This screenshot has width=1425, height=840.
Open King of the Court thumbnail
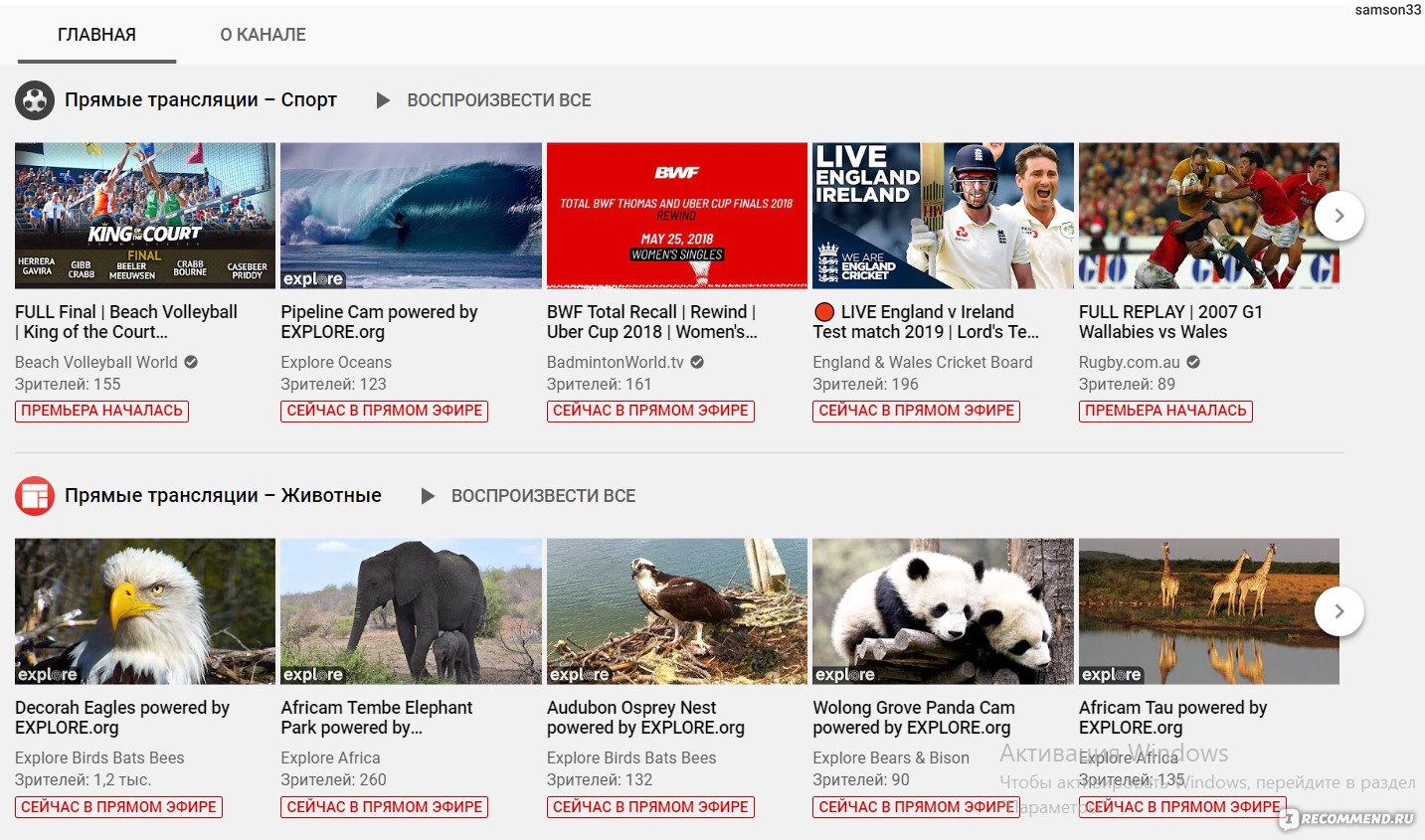tap(145, 216)
